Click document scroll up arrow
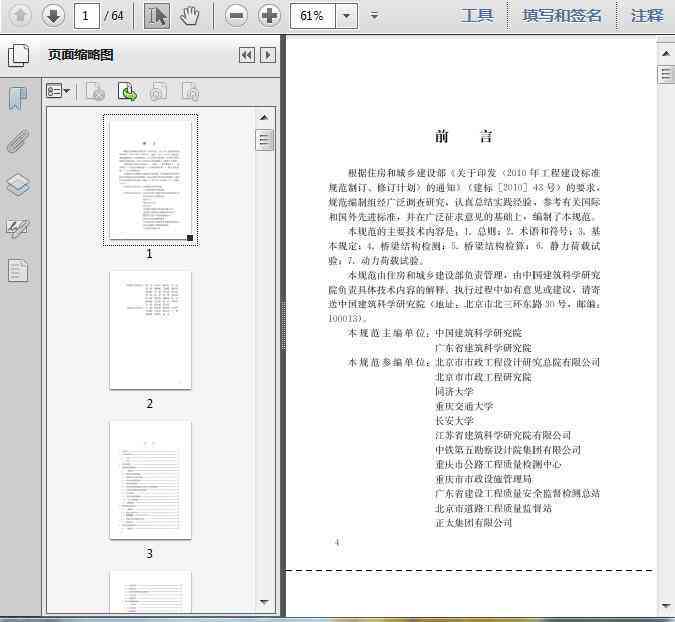The image size is (675, 622). 666,53
